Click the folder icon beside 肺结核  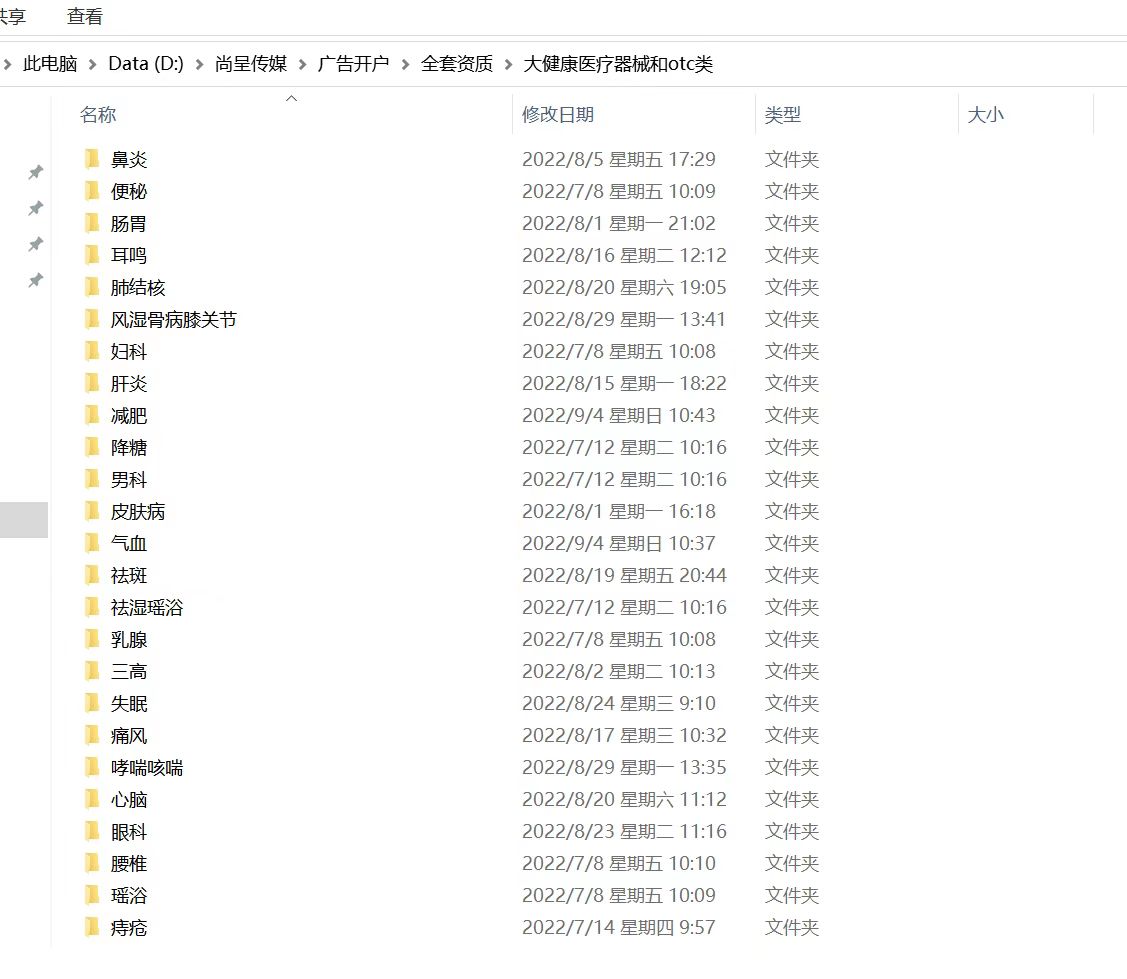(x=92, y=287)
